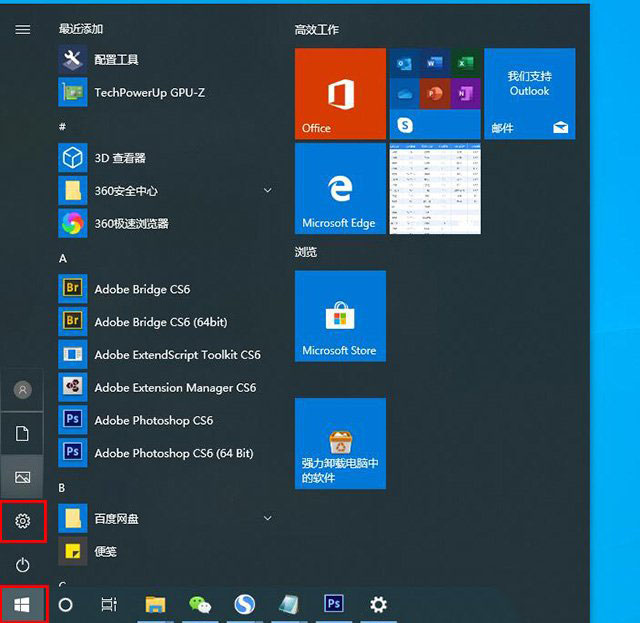
Task: Open Pictures from Start sidebar
Action: click(x=22, y=477)
